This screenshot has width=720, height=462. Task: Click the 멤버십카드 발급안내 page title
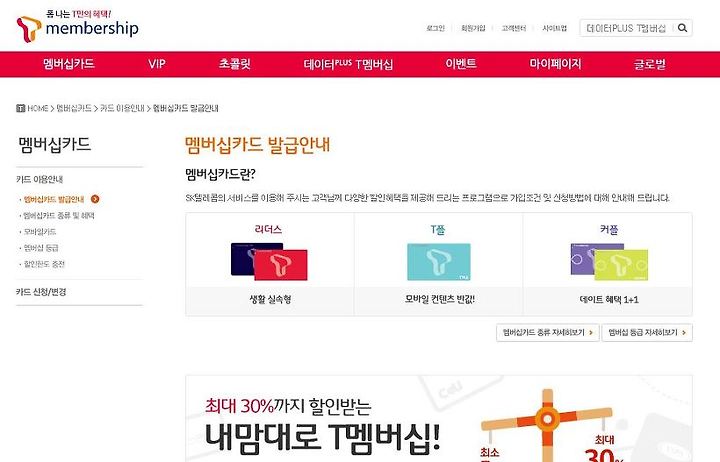click(x=257, y=145)
